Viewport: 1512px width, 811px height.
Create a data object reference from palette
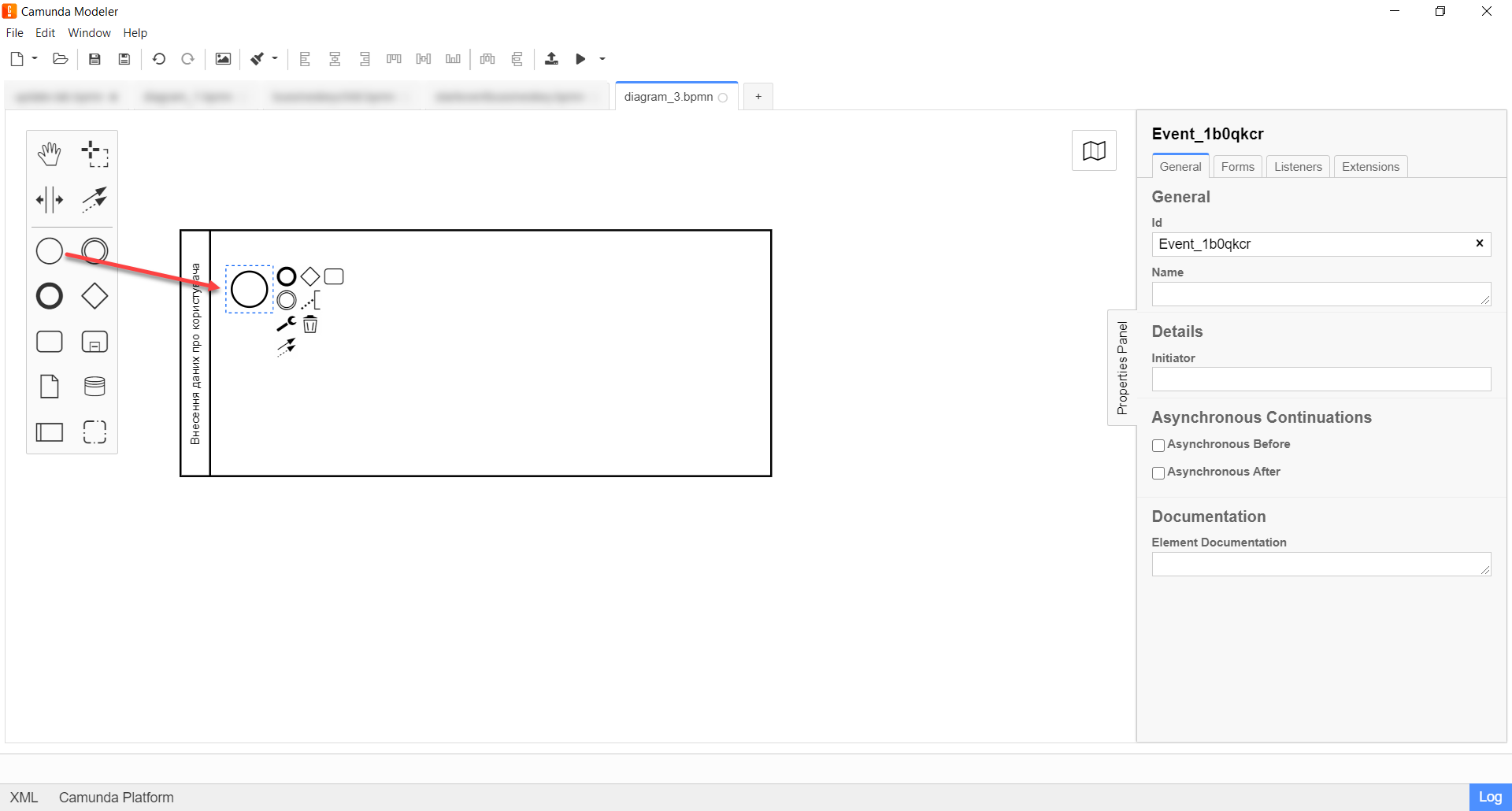pos(50,387)
